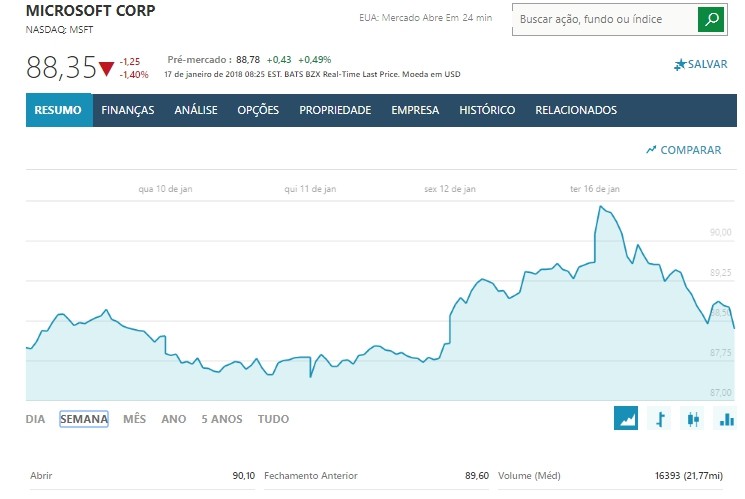Select the column bar chart icon
The height and width of the screenshot is (499, 745).
click(726, 419)
